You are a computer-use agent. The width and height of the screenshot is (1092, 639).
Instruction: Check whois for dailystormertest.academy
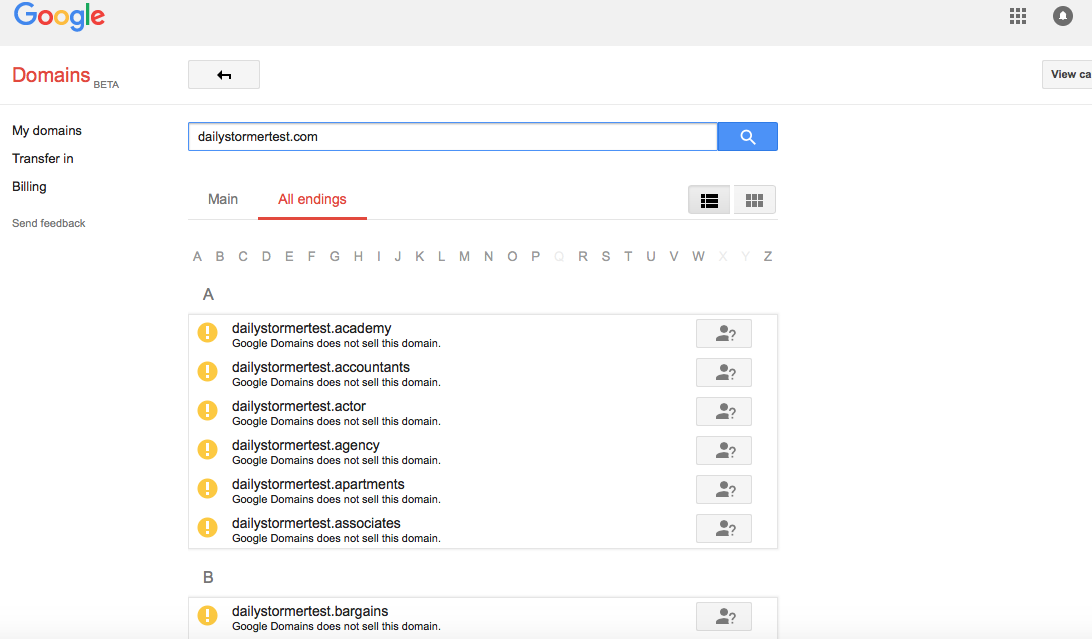coord(724,333)
